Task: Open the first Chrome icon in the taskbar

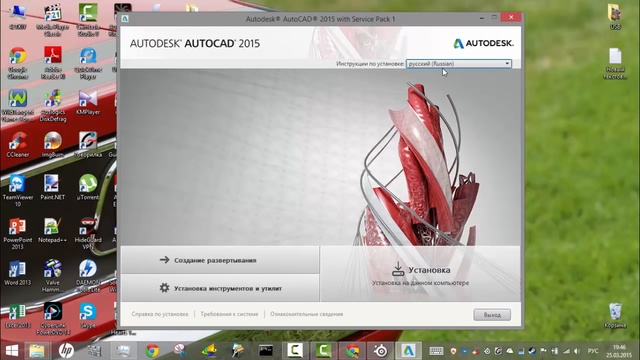Action: point(152,351)
